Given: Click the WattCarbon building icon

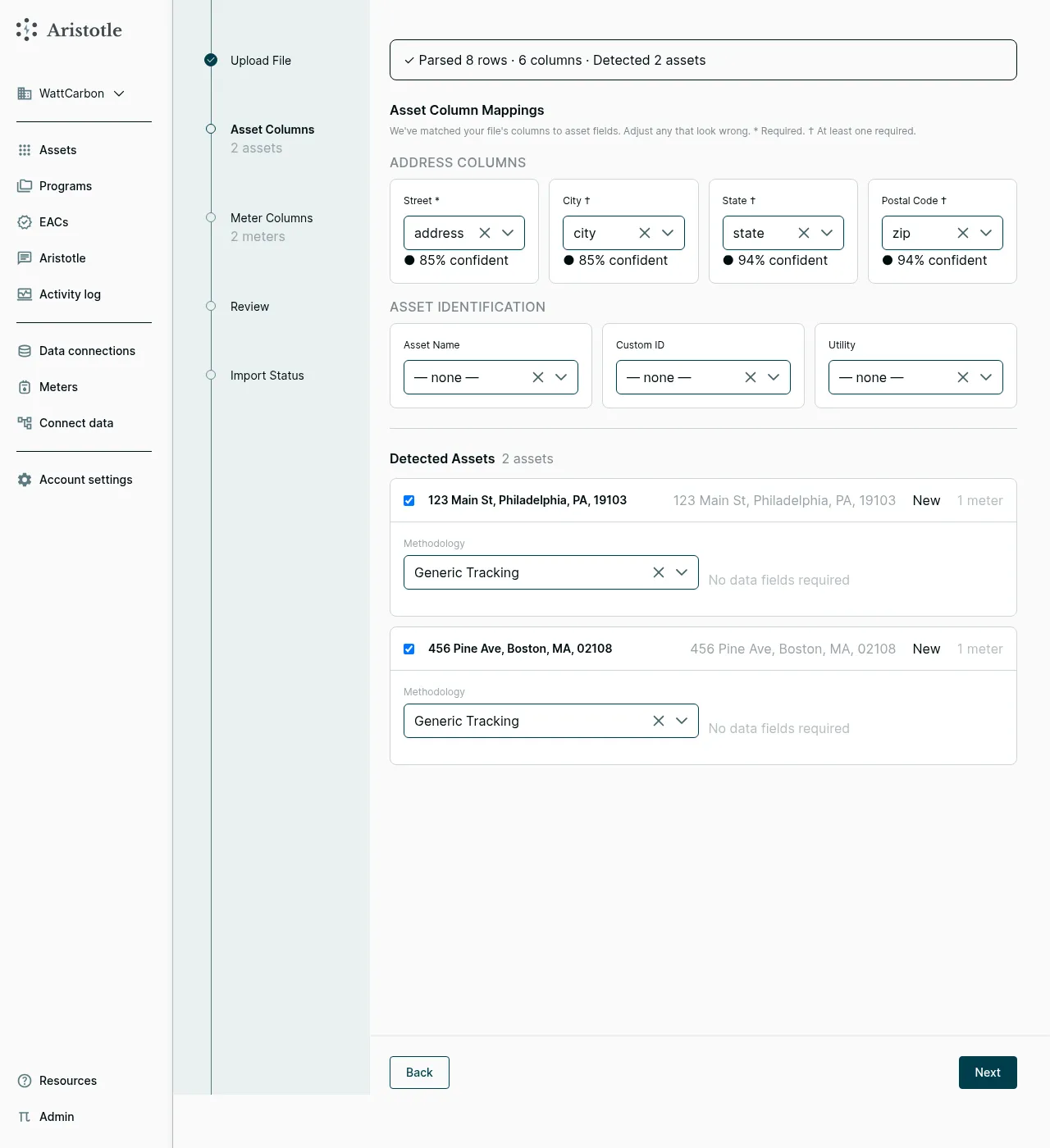Looking at the screenshot, I should coord(25,93).
